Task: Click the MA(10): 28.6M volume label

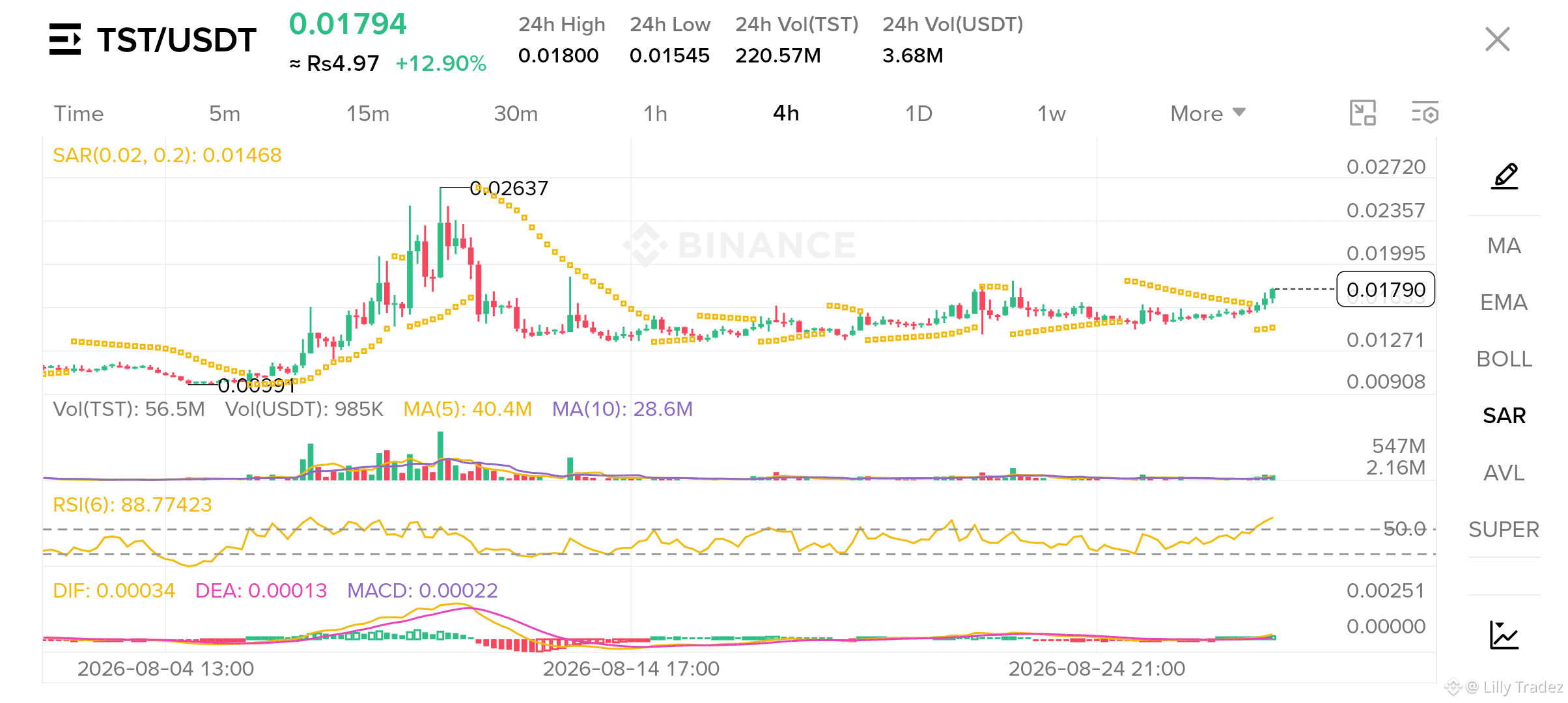Action: coord(623,409)
